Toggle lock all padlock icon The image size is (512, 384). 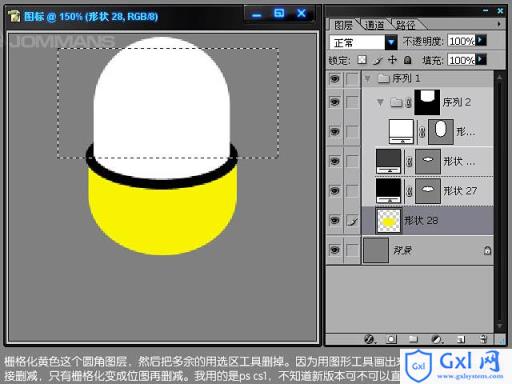click(407, 60)
